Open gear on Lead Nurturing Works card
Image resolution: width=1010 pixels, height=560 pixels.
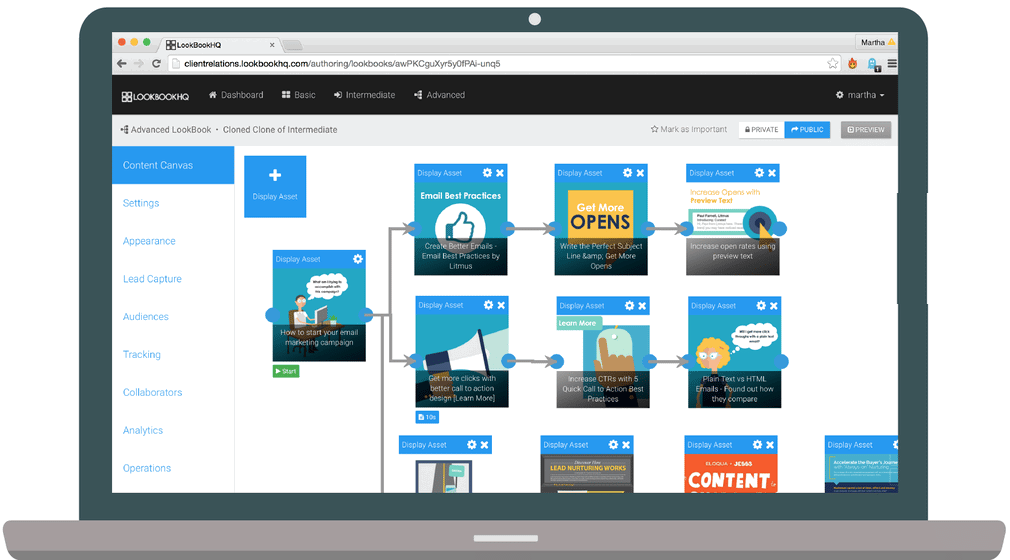(x=613, y=445)
